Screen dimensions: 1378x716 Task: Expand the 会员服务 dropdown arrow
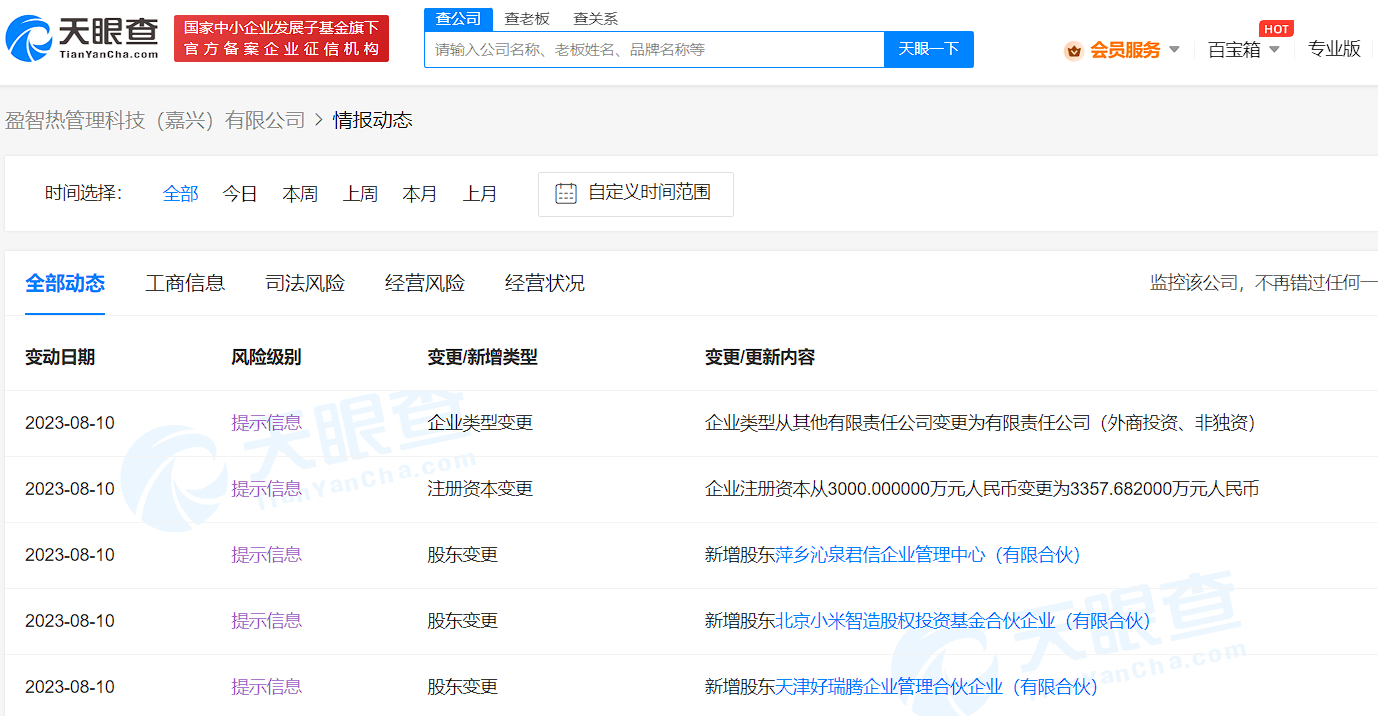(1174, 50)
